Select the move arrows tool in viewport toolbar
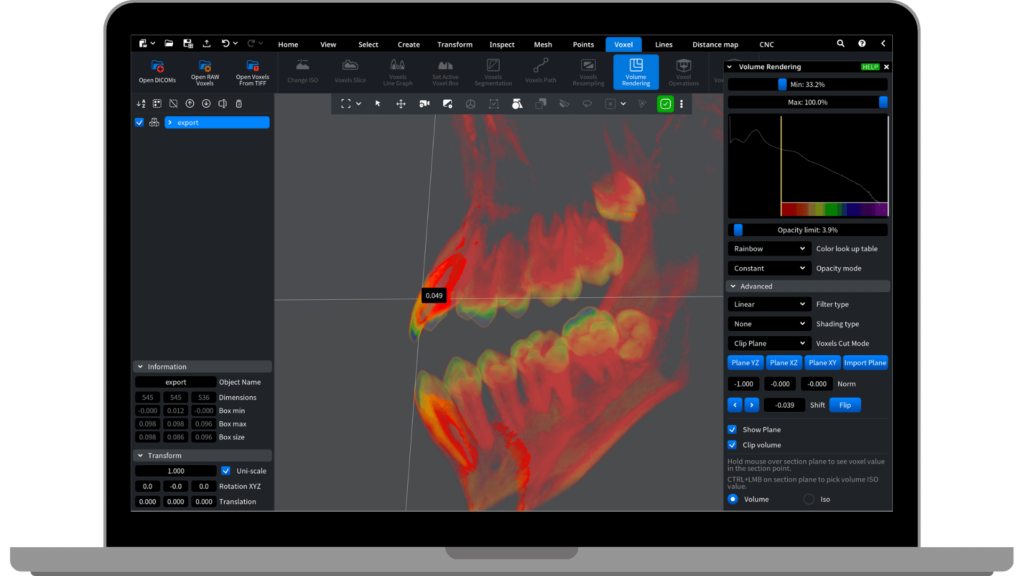Viewport: 1024px width, 576px height. coord(401,103)
